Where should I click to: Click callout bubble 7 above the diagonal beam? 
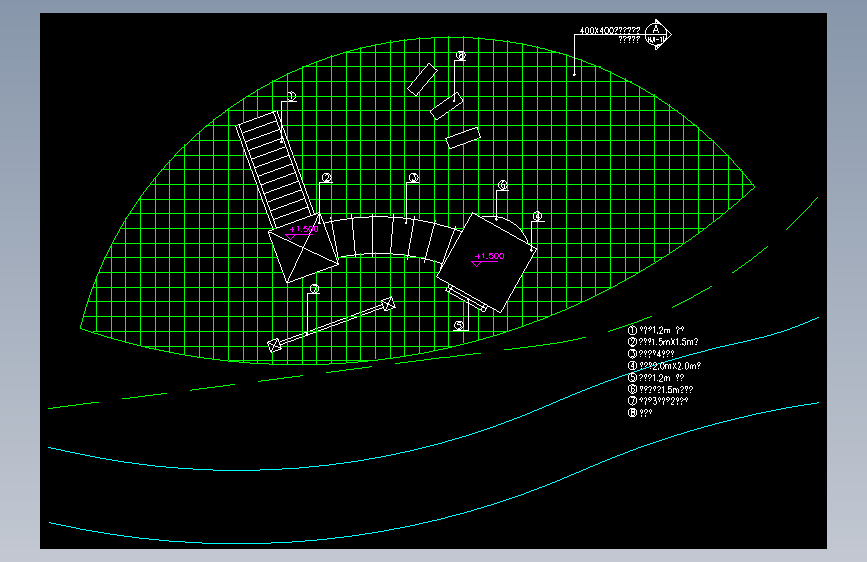coord(314,289)
